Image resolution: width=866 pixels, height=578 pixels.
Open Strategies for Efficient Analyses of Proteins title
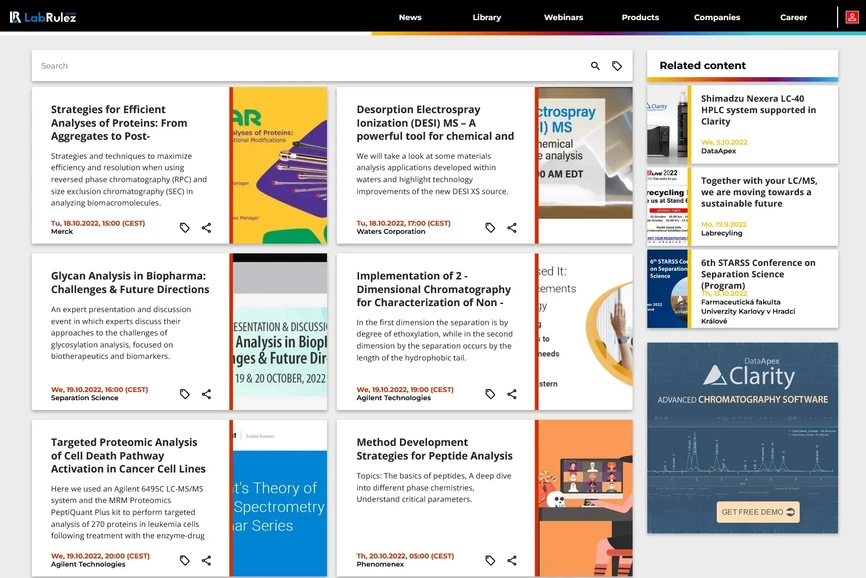point(119,123)
